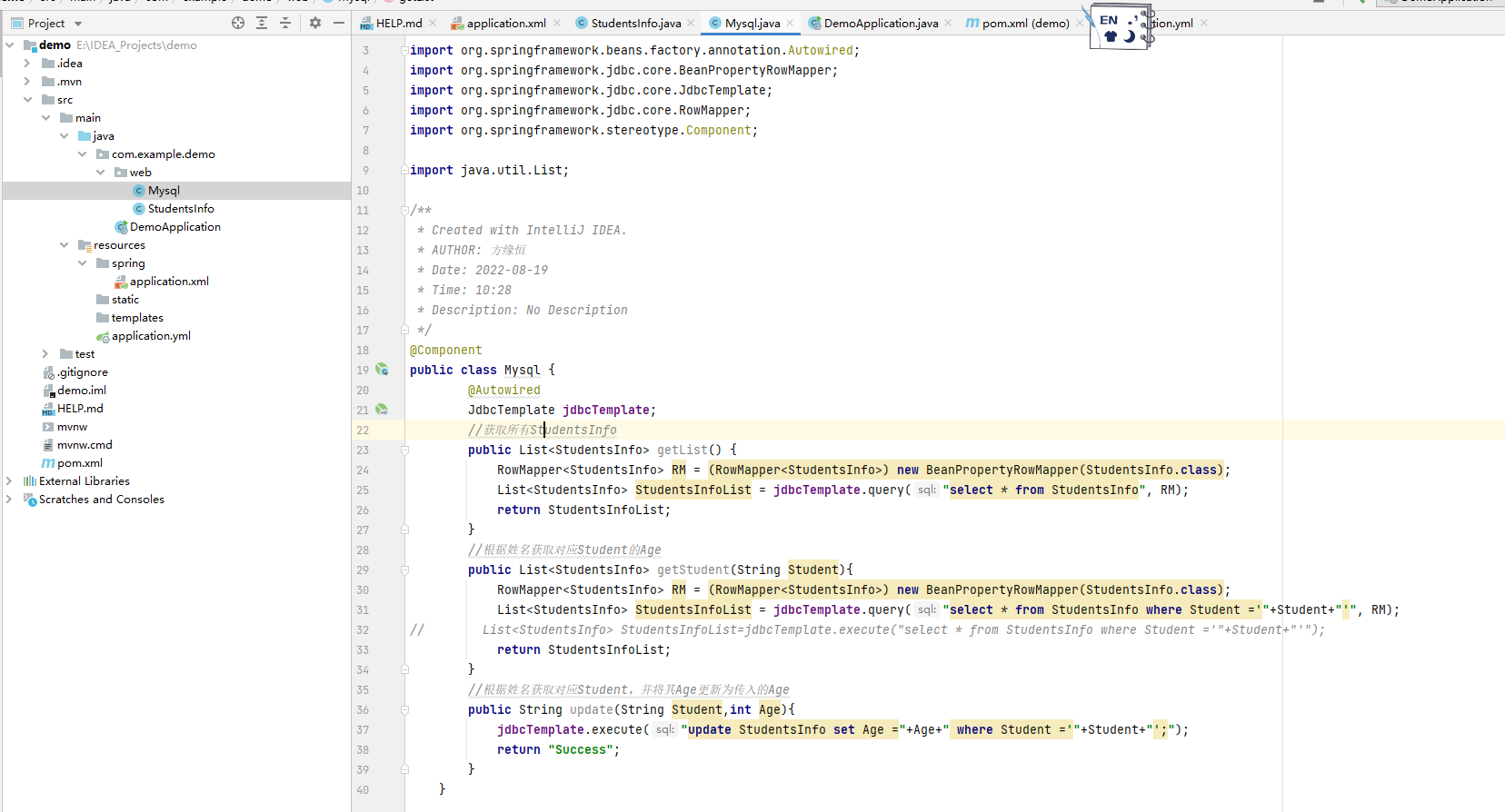Image resolution: width=1505 pixels, height=812 pixels.
Task: Click Expand All in Project toolbar
Action: tap(262, 23)
